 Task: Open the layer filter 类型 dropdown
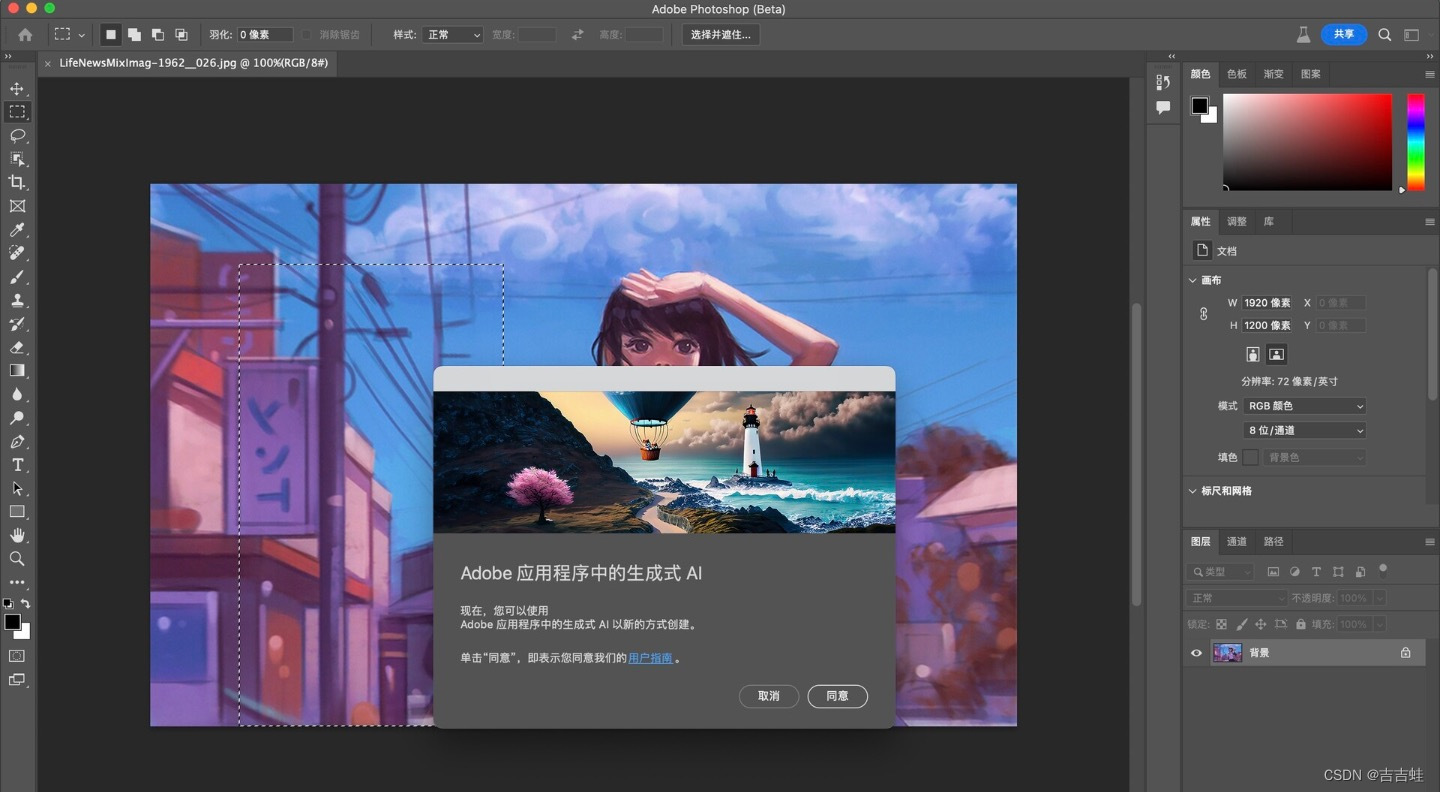coord(1221,572)
